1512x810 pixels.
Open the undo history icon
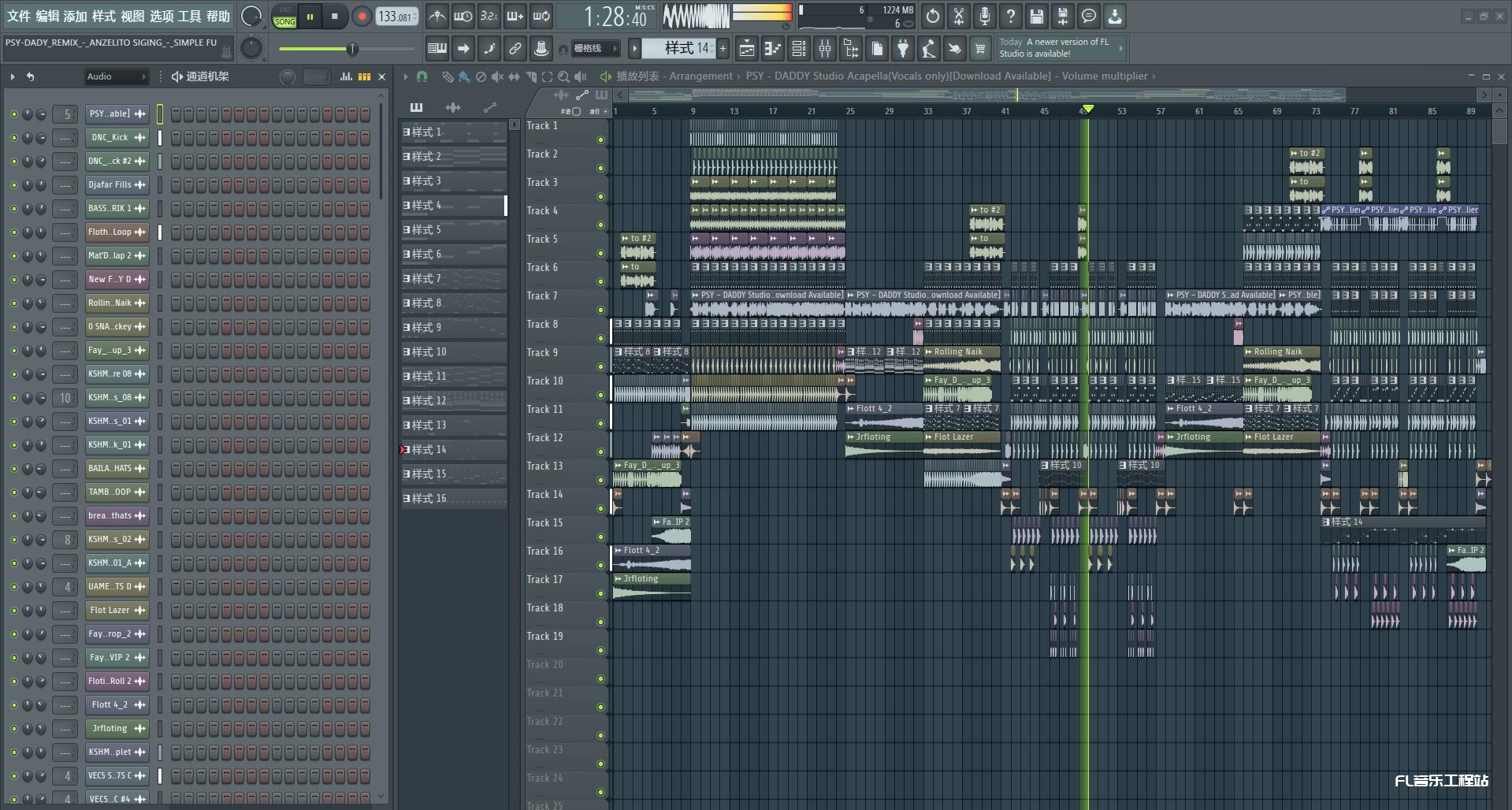(x=933, y=16)
